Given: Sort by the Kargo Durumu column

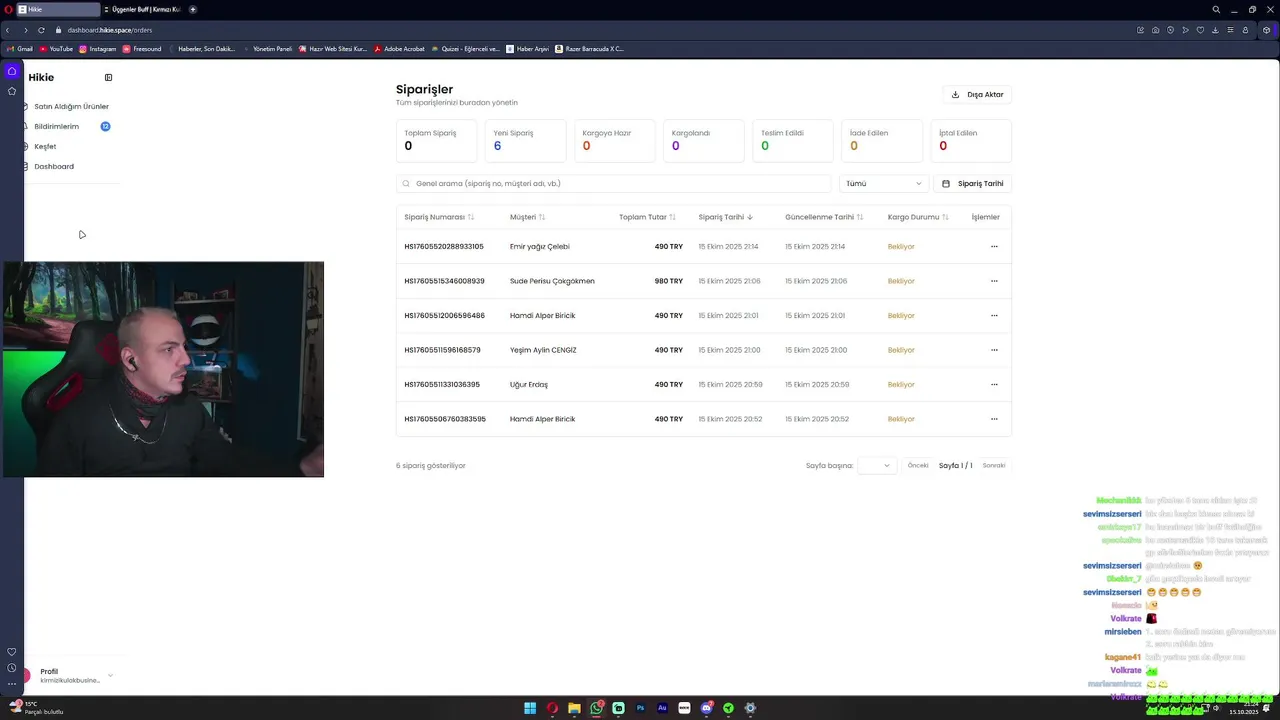Looking at the screenshot, I should (918, 217).
